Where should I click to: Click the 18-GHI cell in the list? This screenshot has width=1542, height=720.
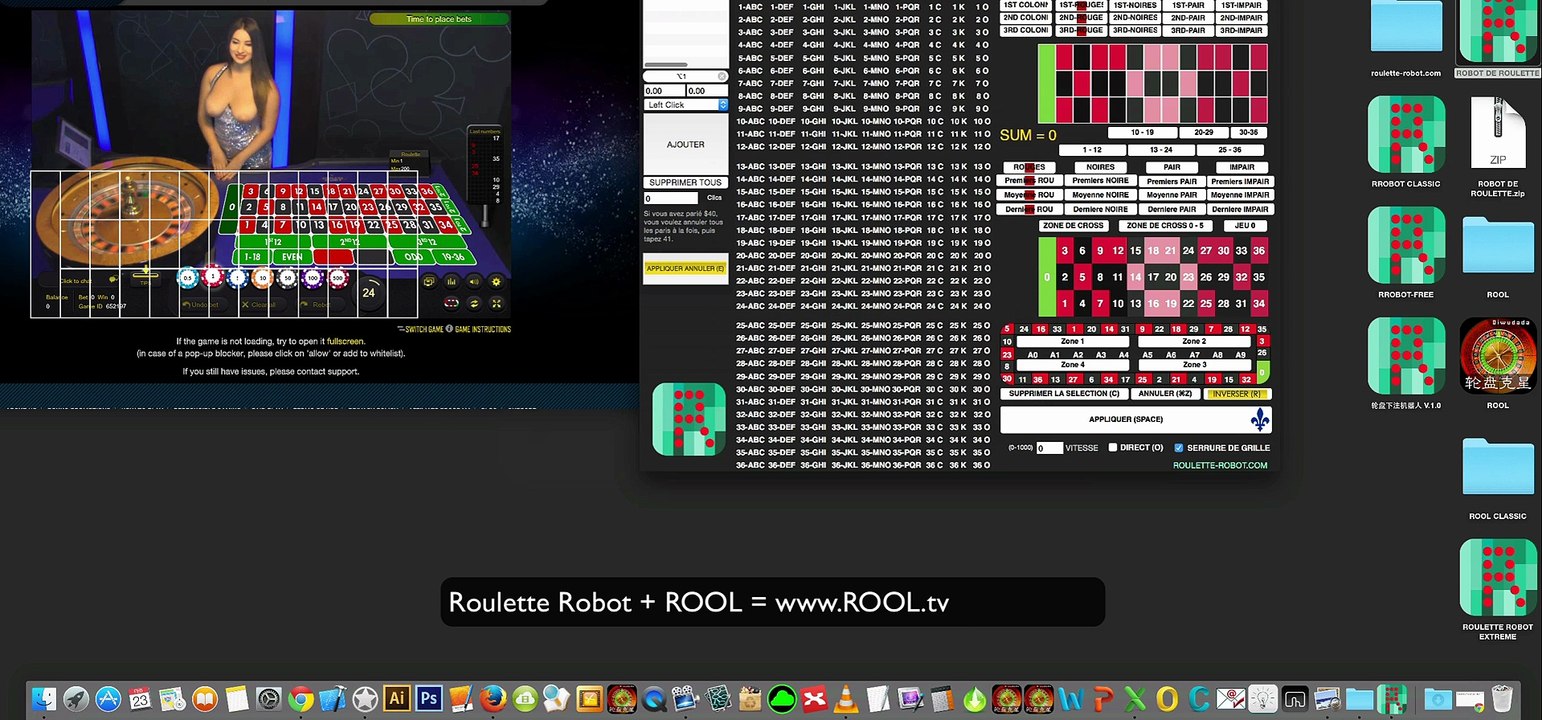coord(813,230)
